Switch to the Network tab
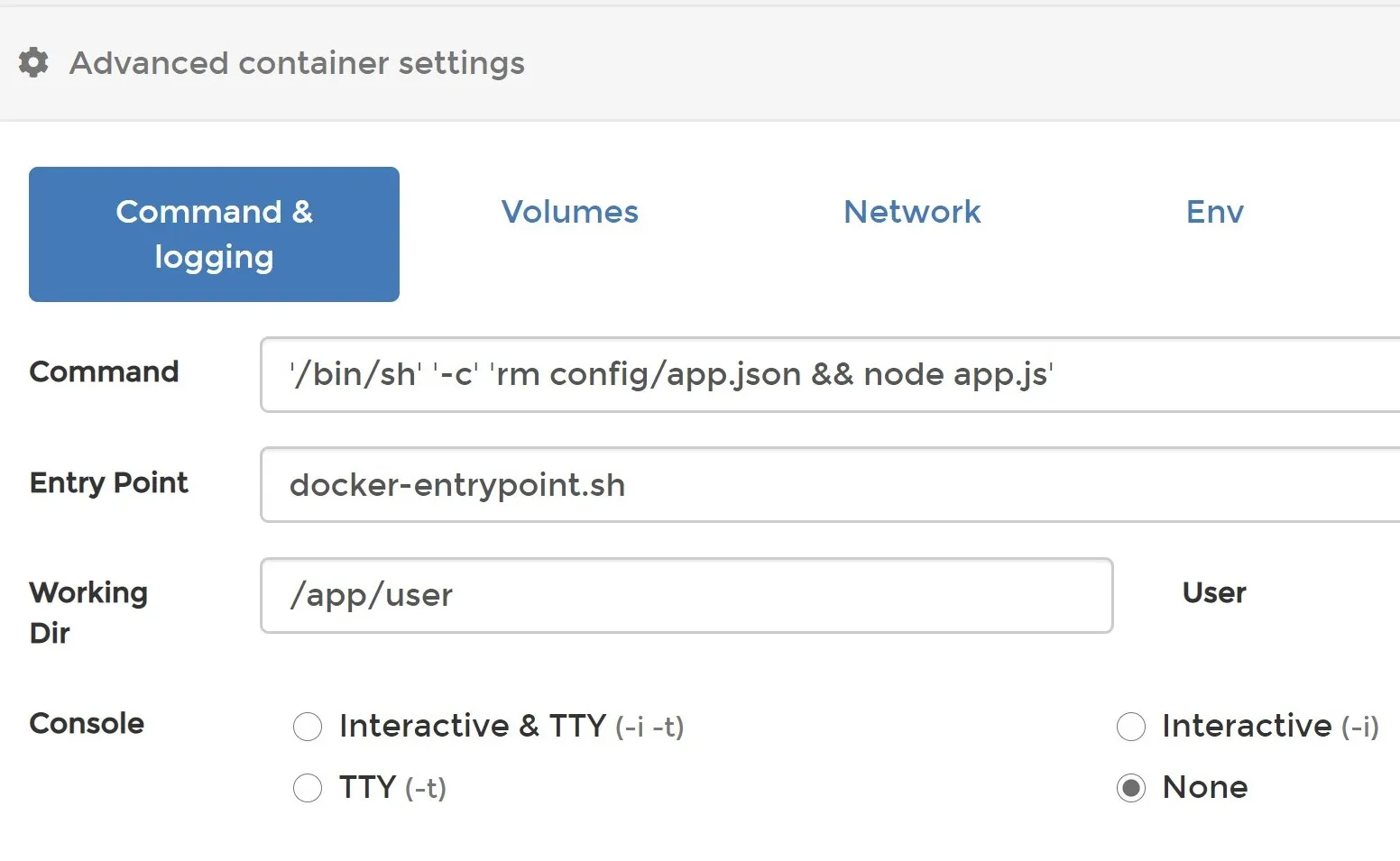 pyautogui.click(x=912, y=212)
